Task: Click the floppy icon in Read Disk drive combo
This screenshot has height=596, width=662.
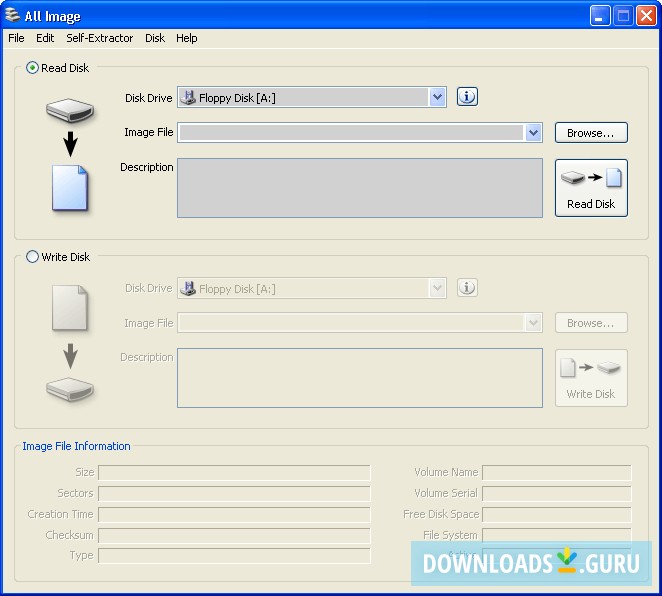Action: [188, 98]
